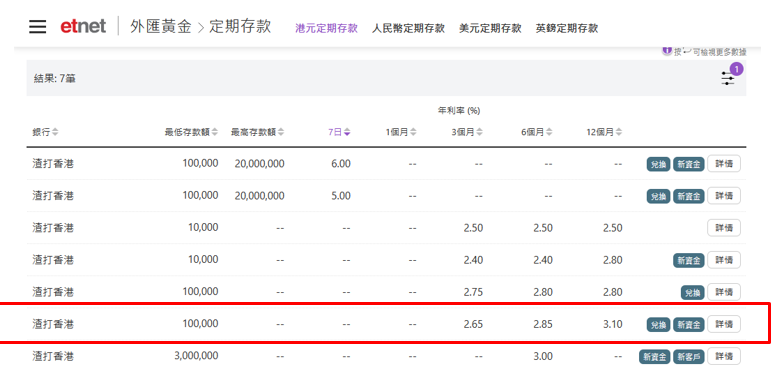The width and height of the screenshot is (779, 378).
Task: Click 兌換 tag in the 3.10 row
Action: 659,325
